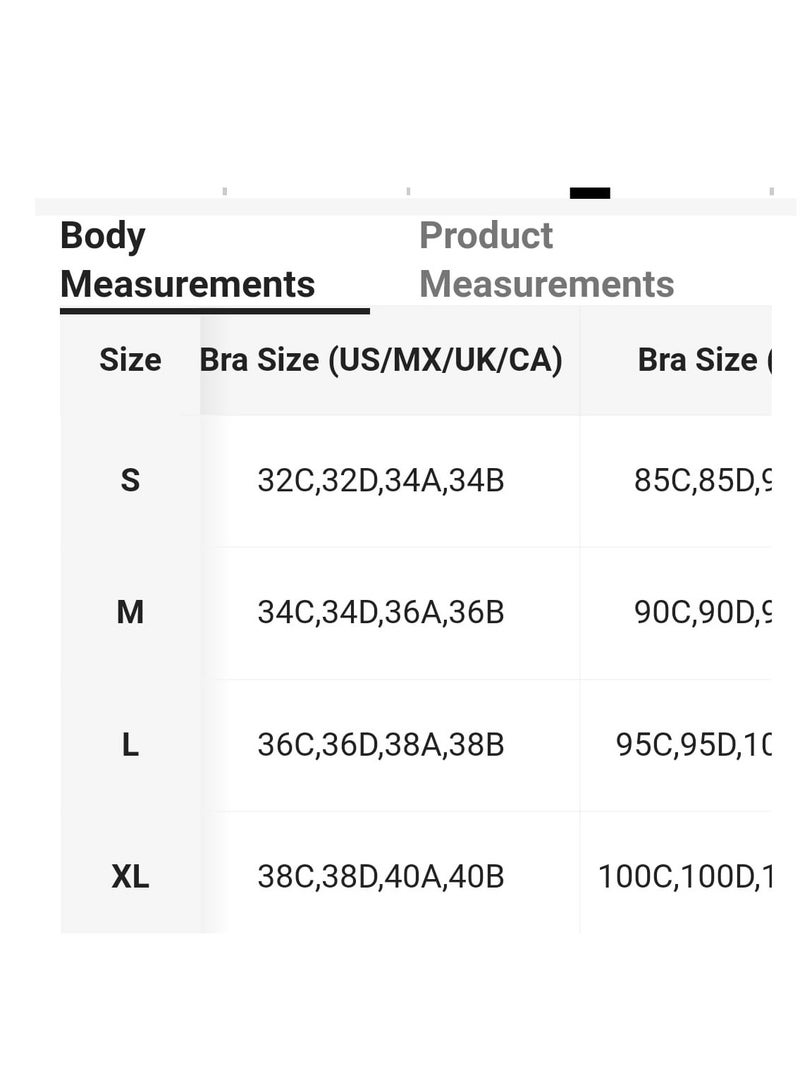
Task: Open the Product Measurements tab
Action: [x=547, y=260]
